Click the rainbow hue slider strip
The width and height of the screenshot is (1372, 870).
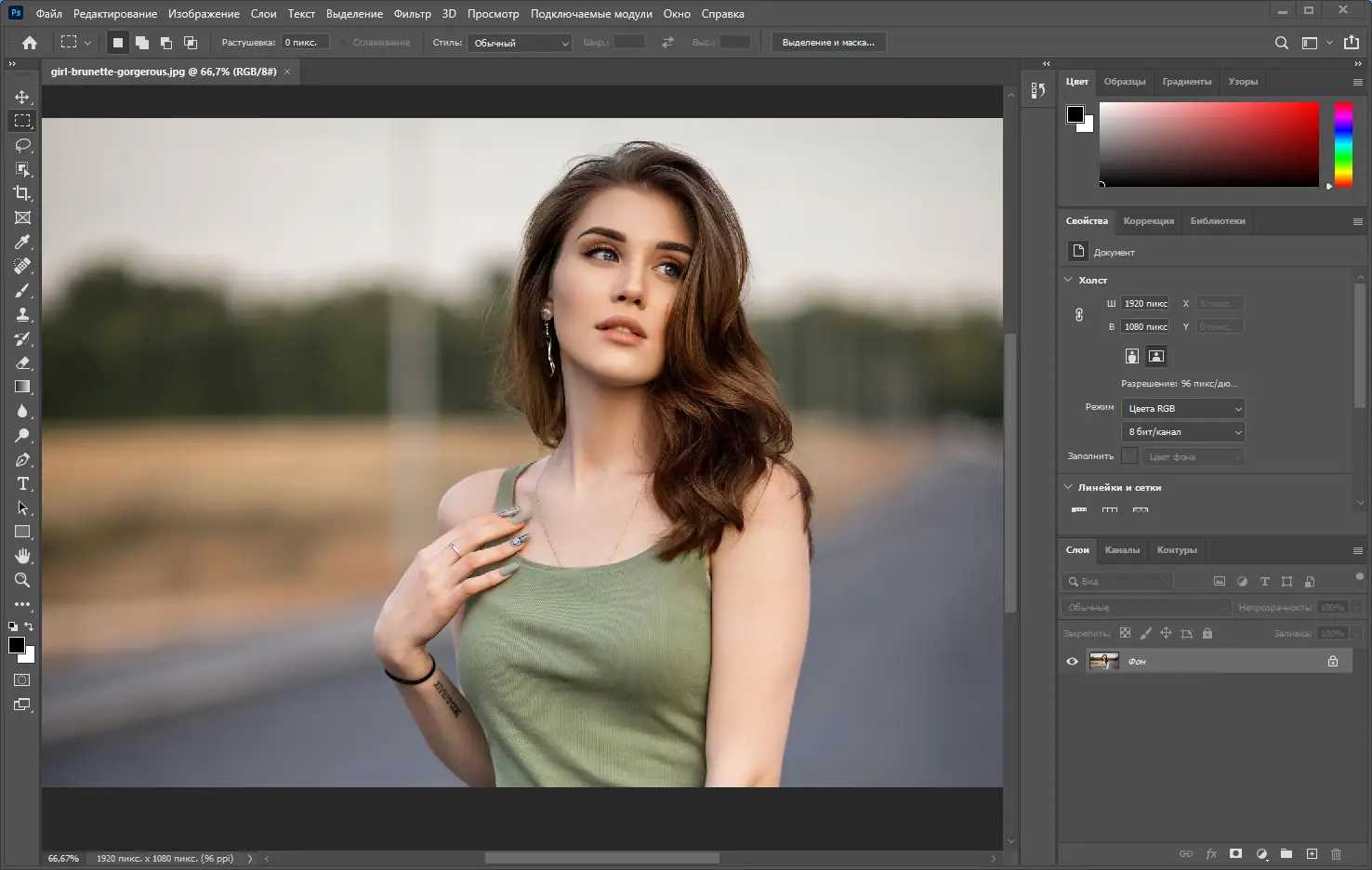click(x=1343, y=144)
